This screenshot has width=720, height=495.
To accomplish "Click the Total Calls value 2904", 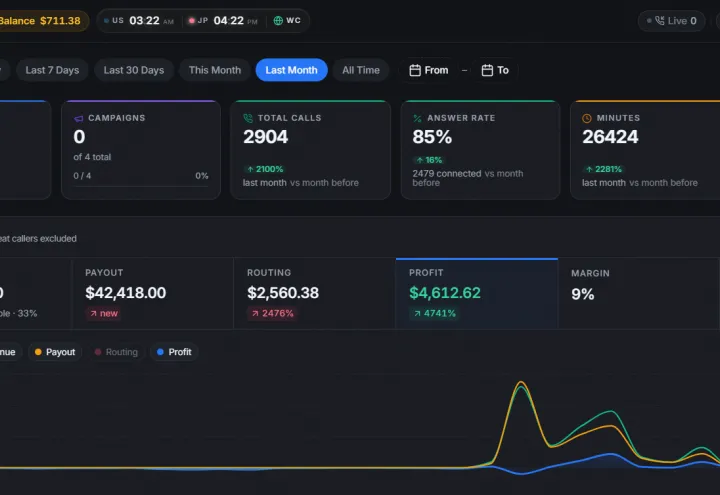I will (265, 137).
